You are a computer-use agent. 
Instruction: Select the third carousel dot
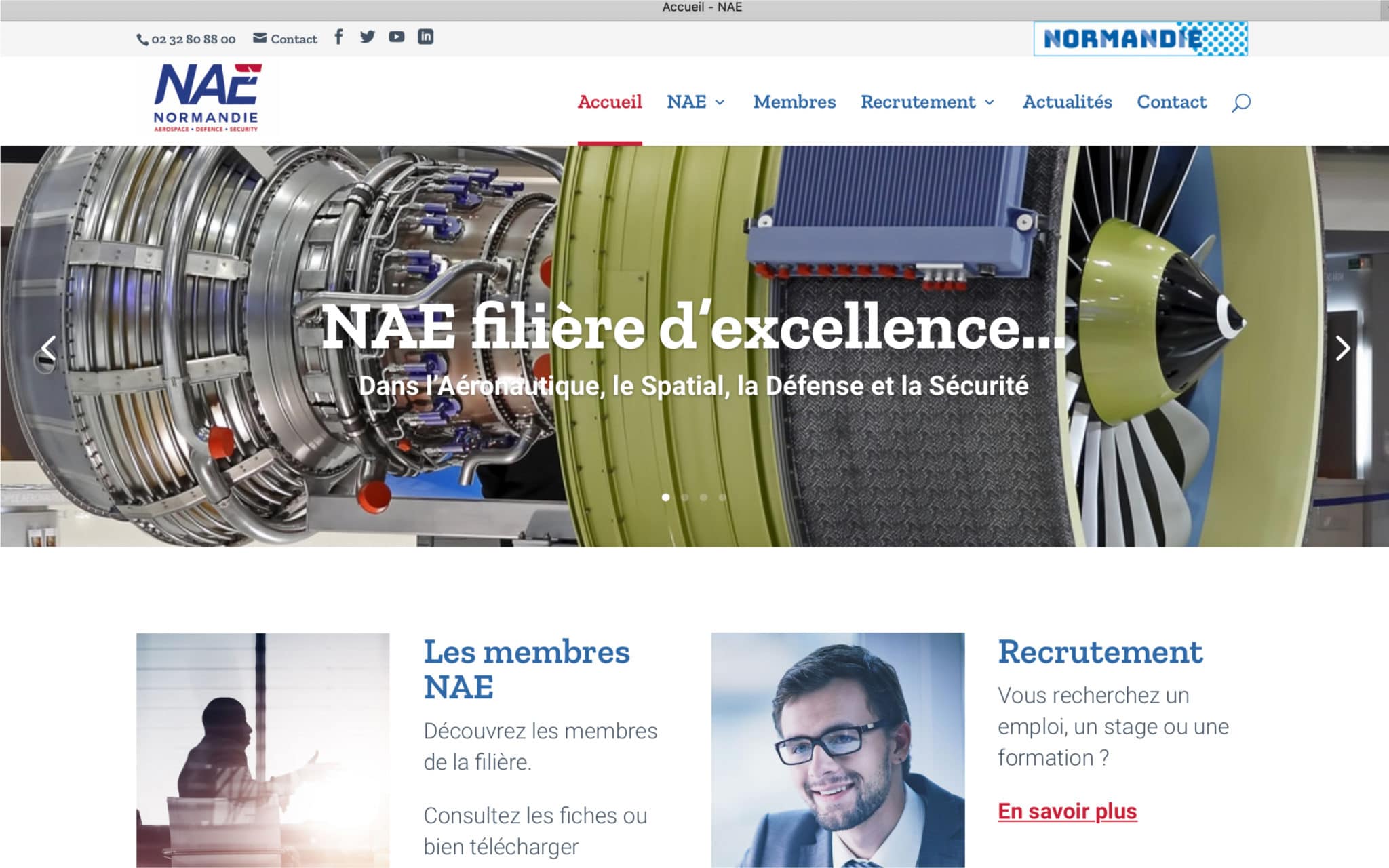point(704,497)
